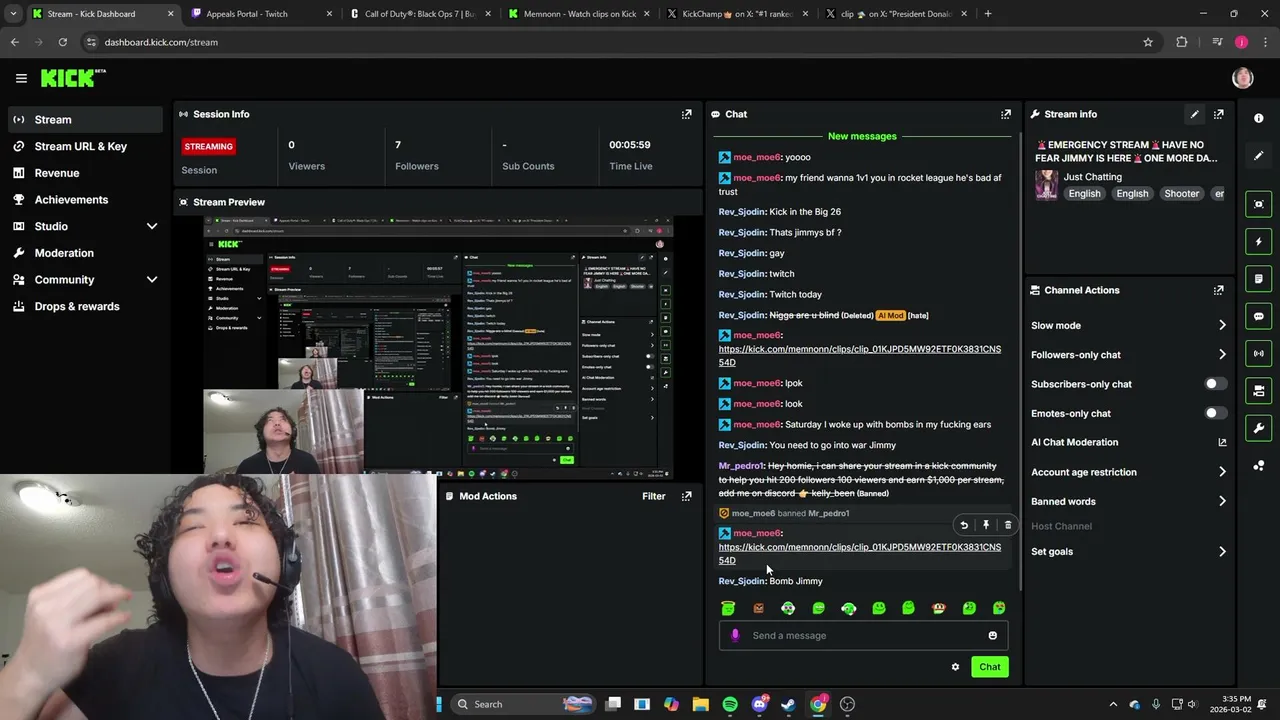Open chat settings gear icon

[955, 667]
